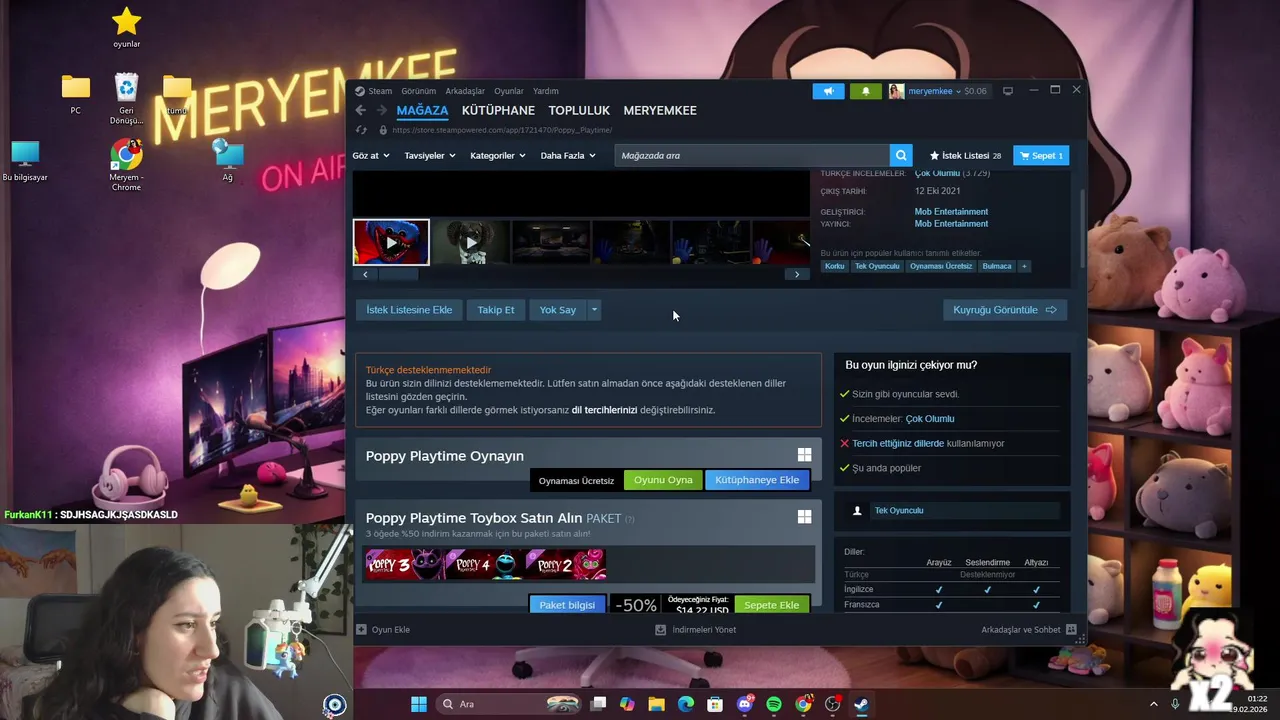Go forward with the right arrow
1280x720 pixels.
380,110
